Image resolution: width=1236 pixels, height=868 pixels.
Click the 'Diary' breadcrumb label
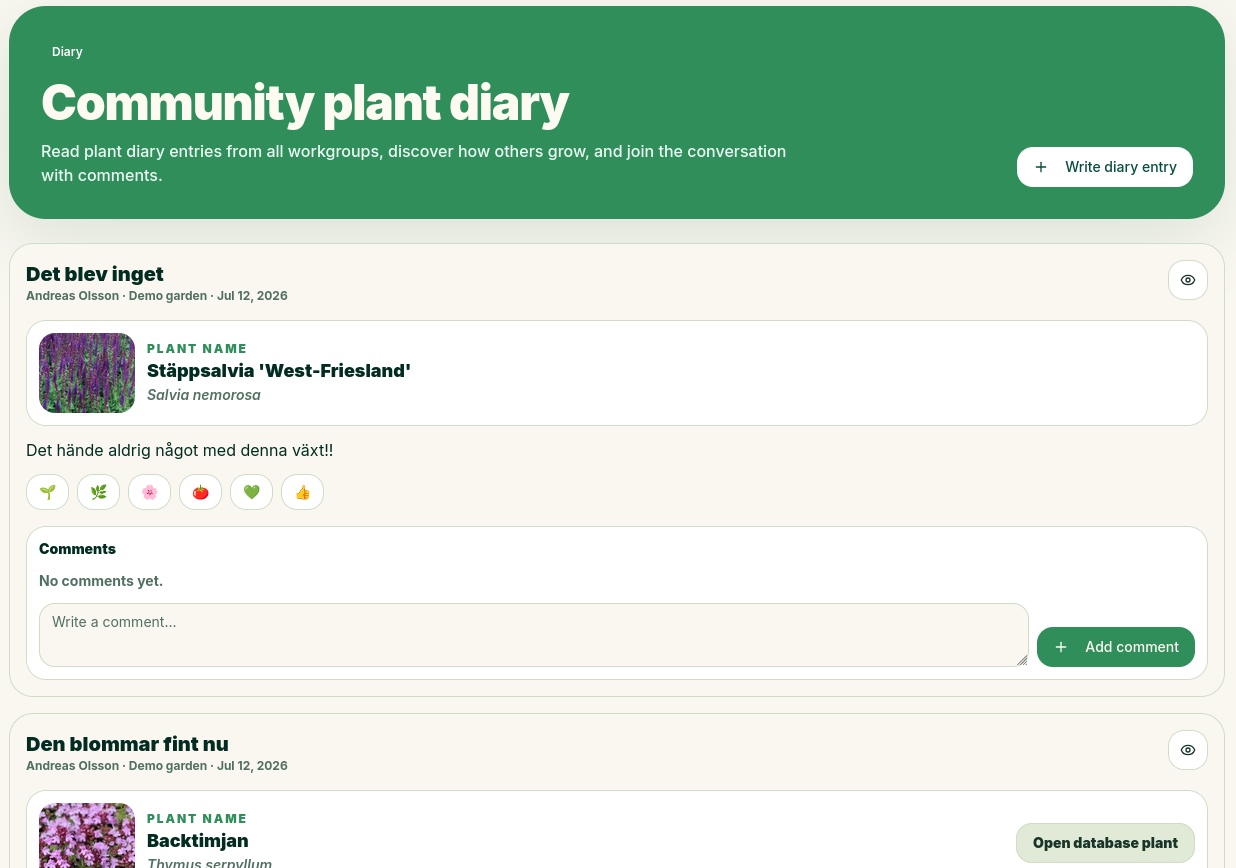(67, 52)
